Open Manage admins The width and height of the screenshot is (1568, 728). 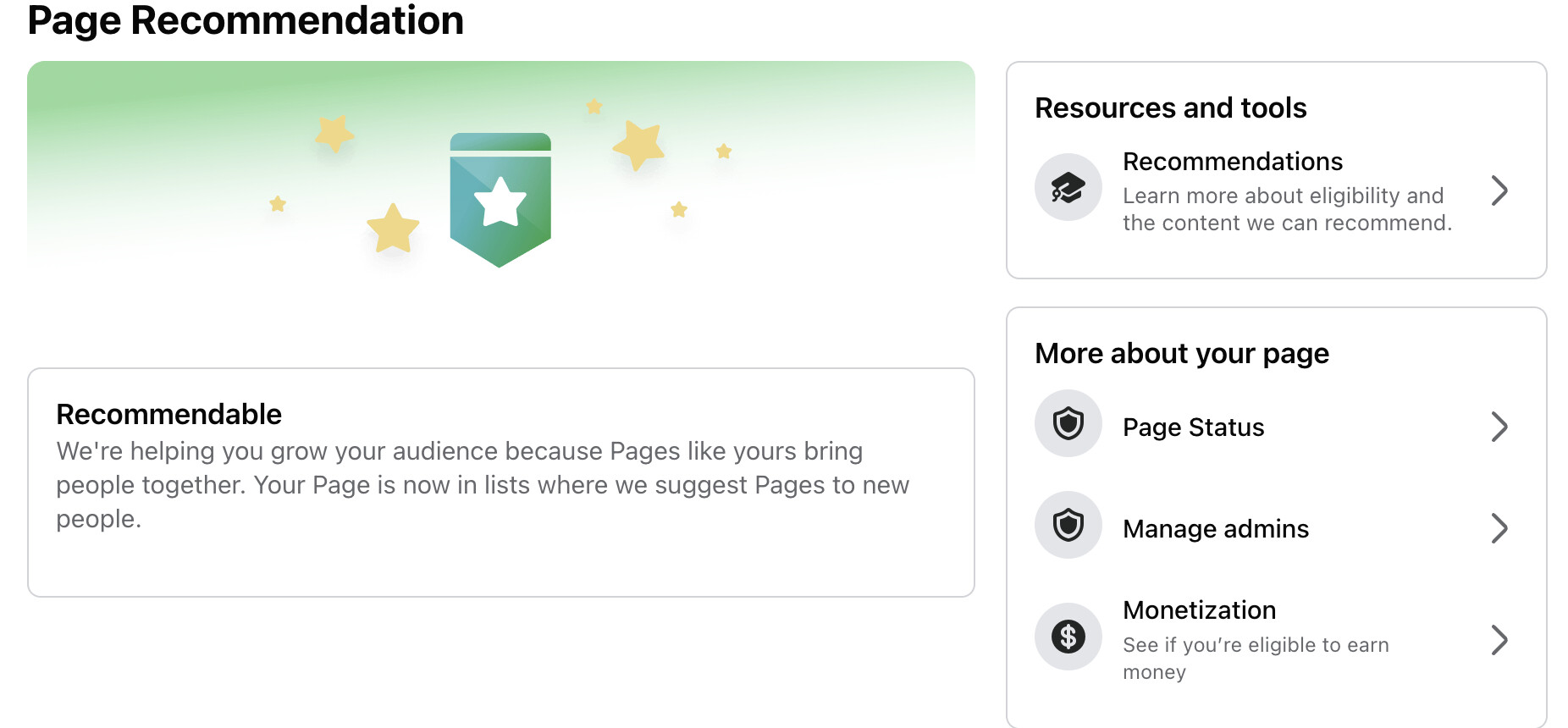click(1216, 529)
